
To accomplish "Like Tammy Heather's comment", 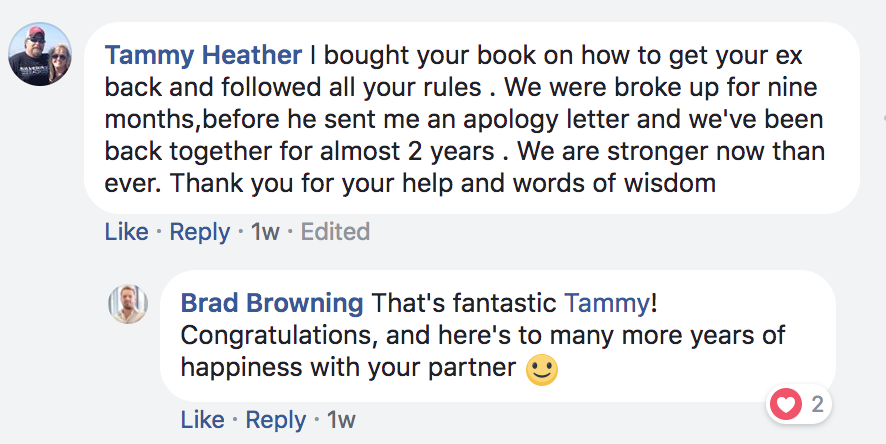I will [x=127, y=232].
